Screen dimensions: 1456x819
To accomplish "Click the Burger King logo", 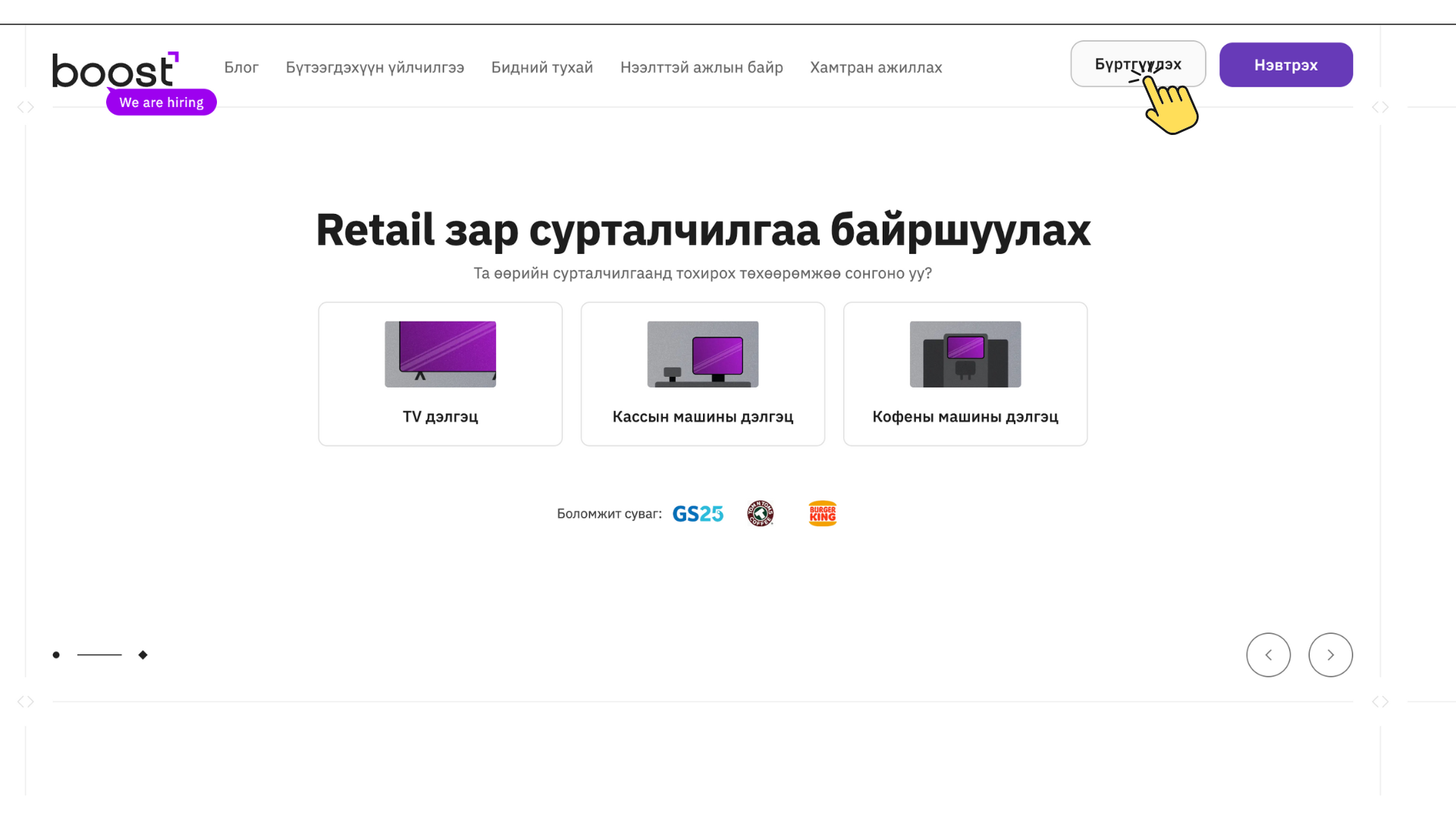I will click(822, 513).
